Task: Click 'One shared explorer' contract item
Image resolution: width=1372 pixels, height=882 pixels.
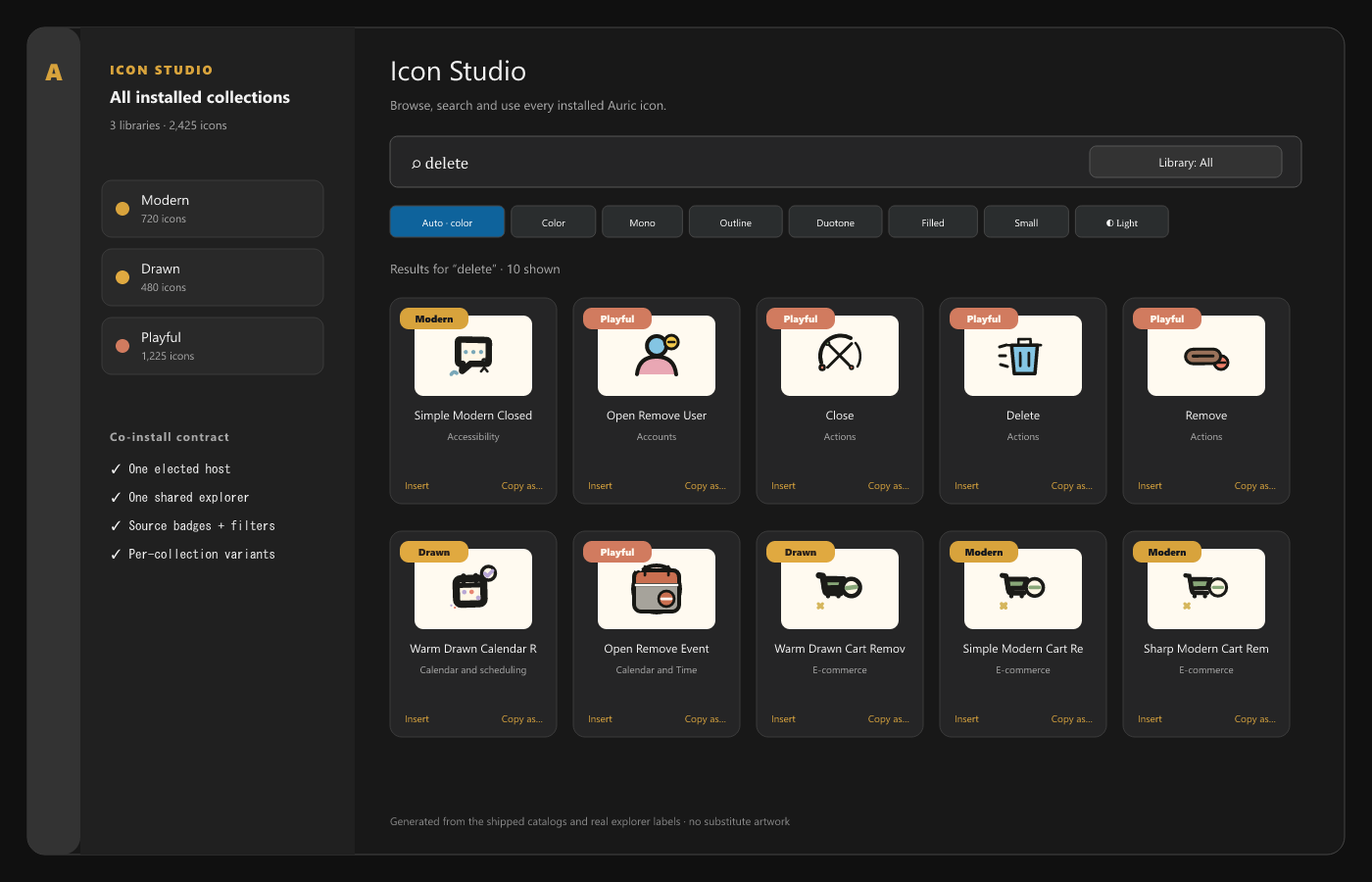Action: point(179,498)
